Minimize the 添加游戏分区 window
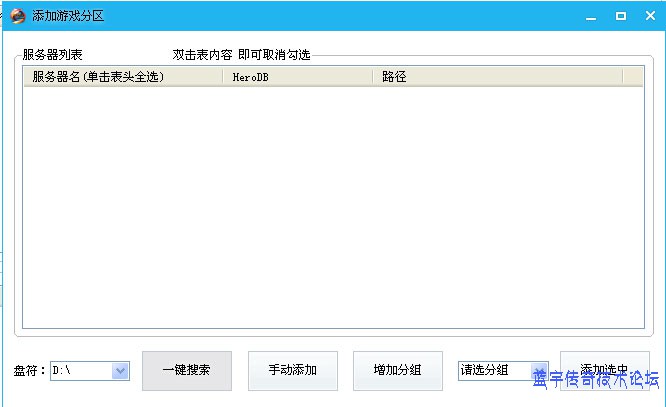Screen dimensions: 666x407 pos(593,16)
